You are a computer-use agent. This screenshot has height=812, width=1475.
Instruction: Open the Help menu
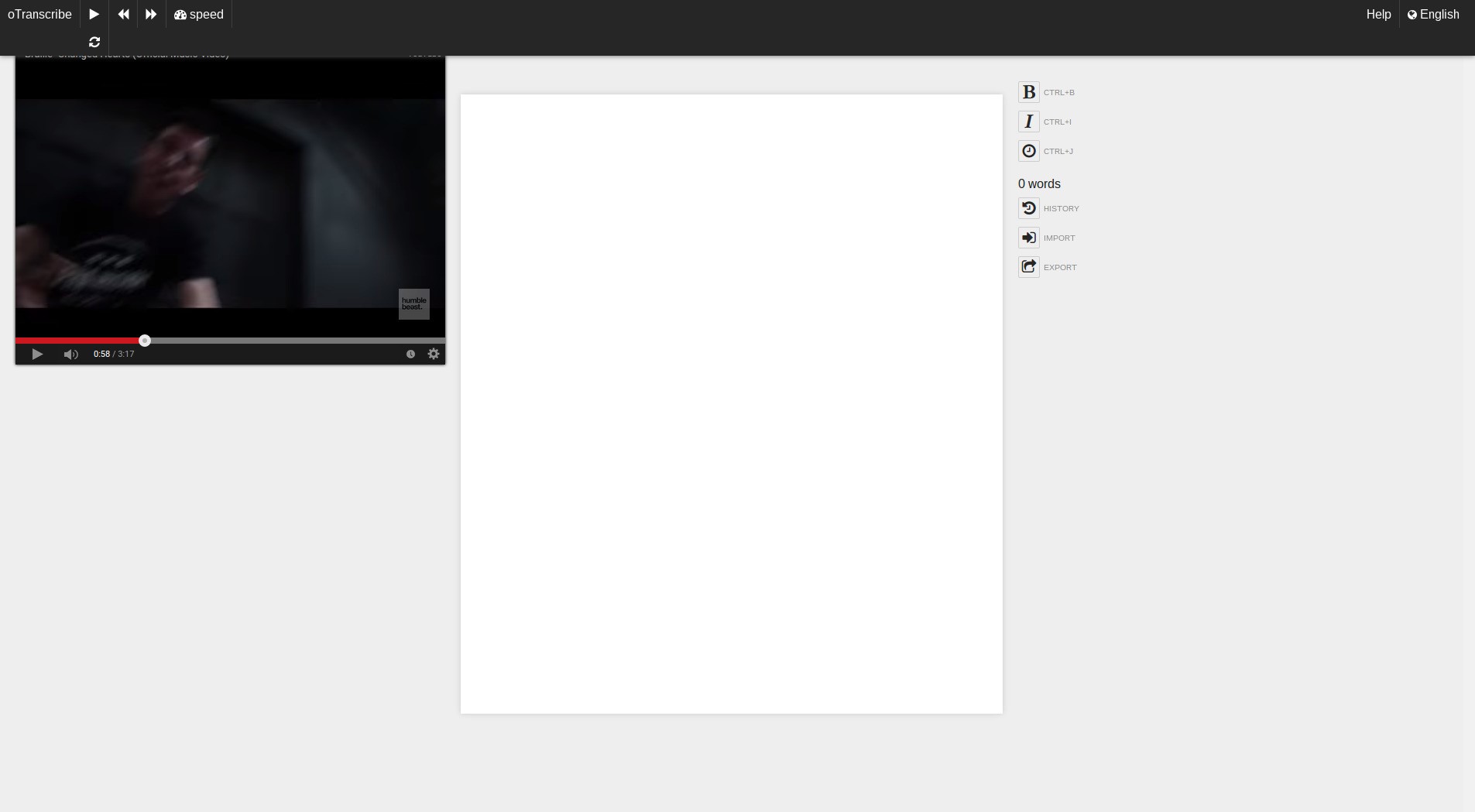(1378, 14)
